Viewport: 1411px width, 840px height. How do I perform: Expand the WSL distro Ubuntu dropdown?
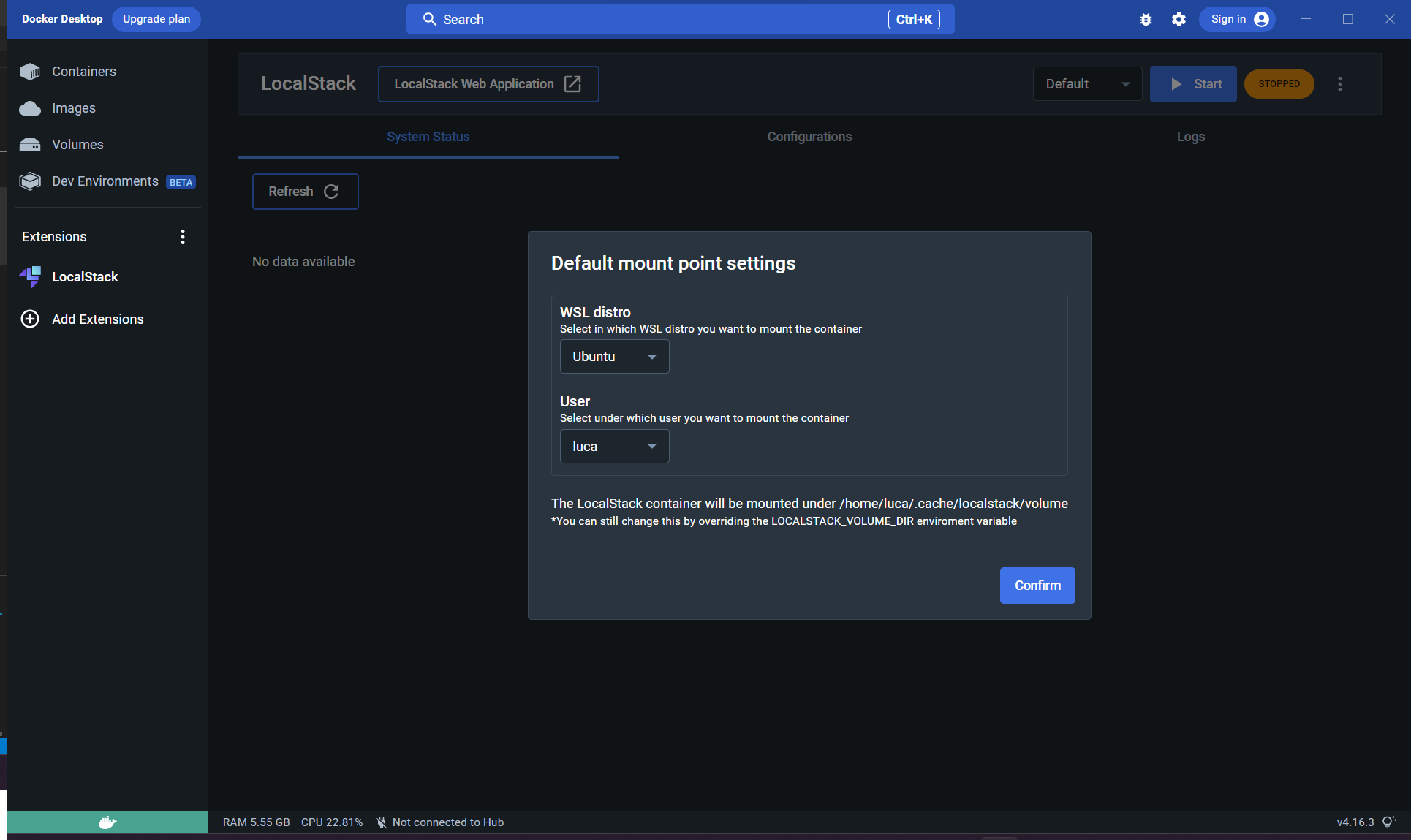click(614, 357)
